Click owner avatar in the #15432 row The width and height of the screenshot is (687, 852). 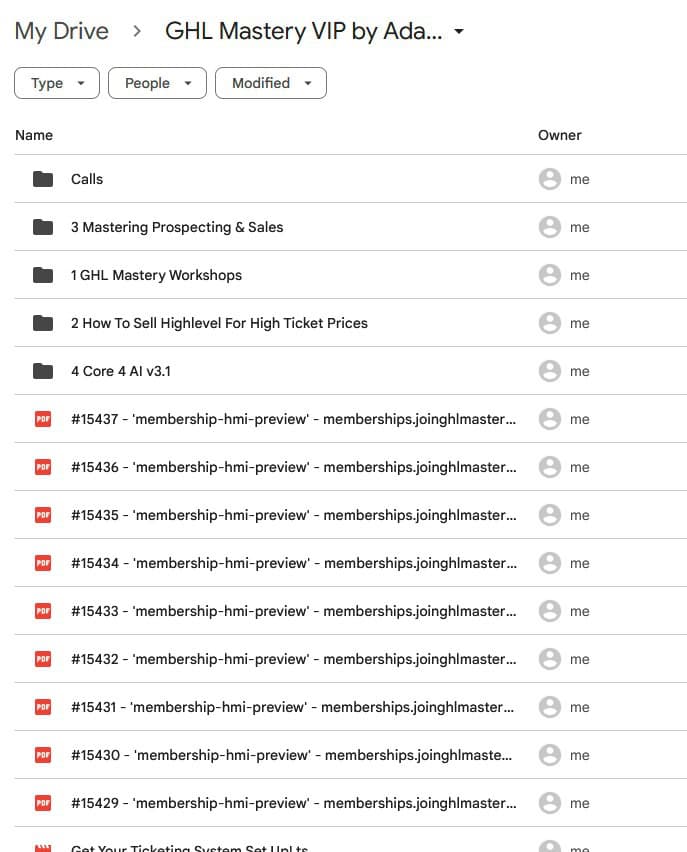549,659
